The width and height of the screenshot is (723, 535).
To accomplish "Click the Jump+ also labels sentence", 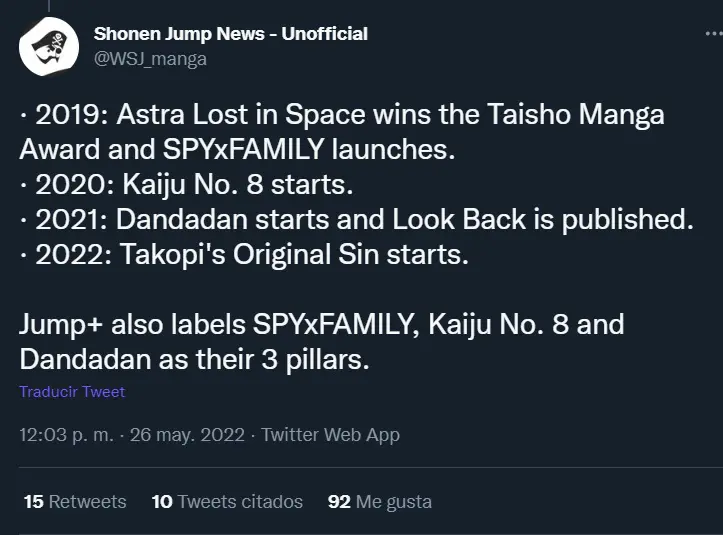I will [x=321, y=325].
